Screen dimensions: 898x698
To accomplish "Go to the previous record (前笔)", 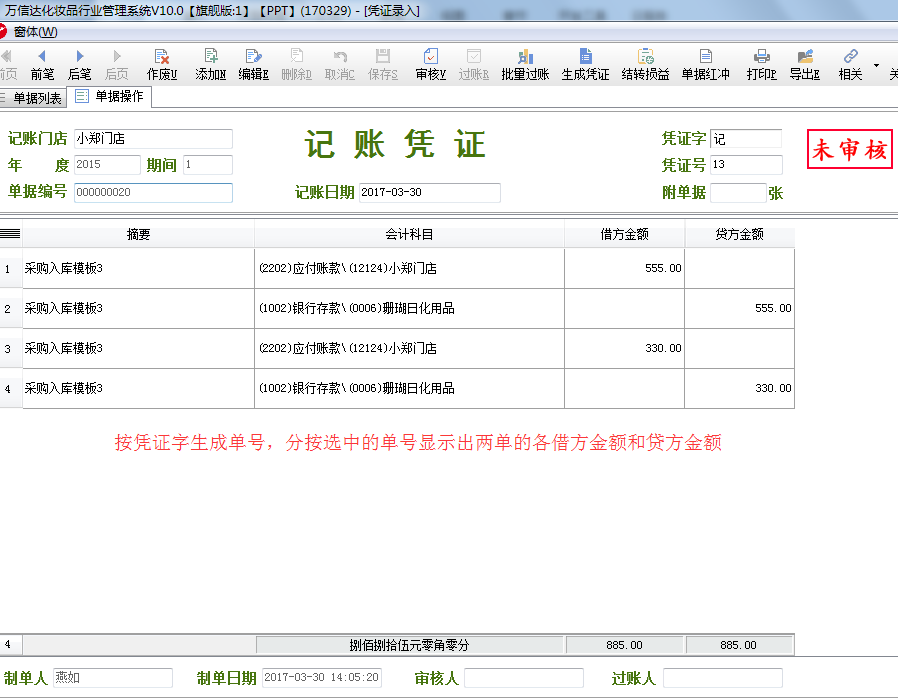I will [42, 65].
